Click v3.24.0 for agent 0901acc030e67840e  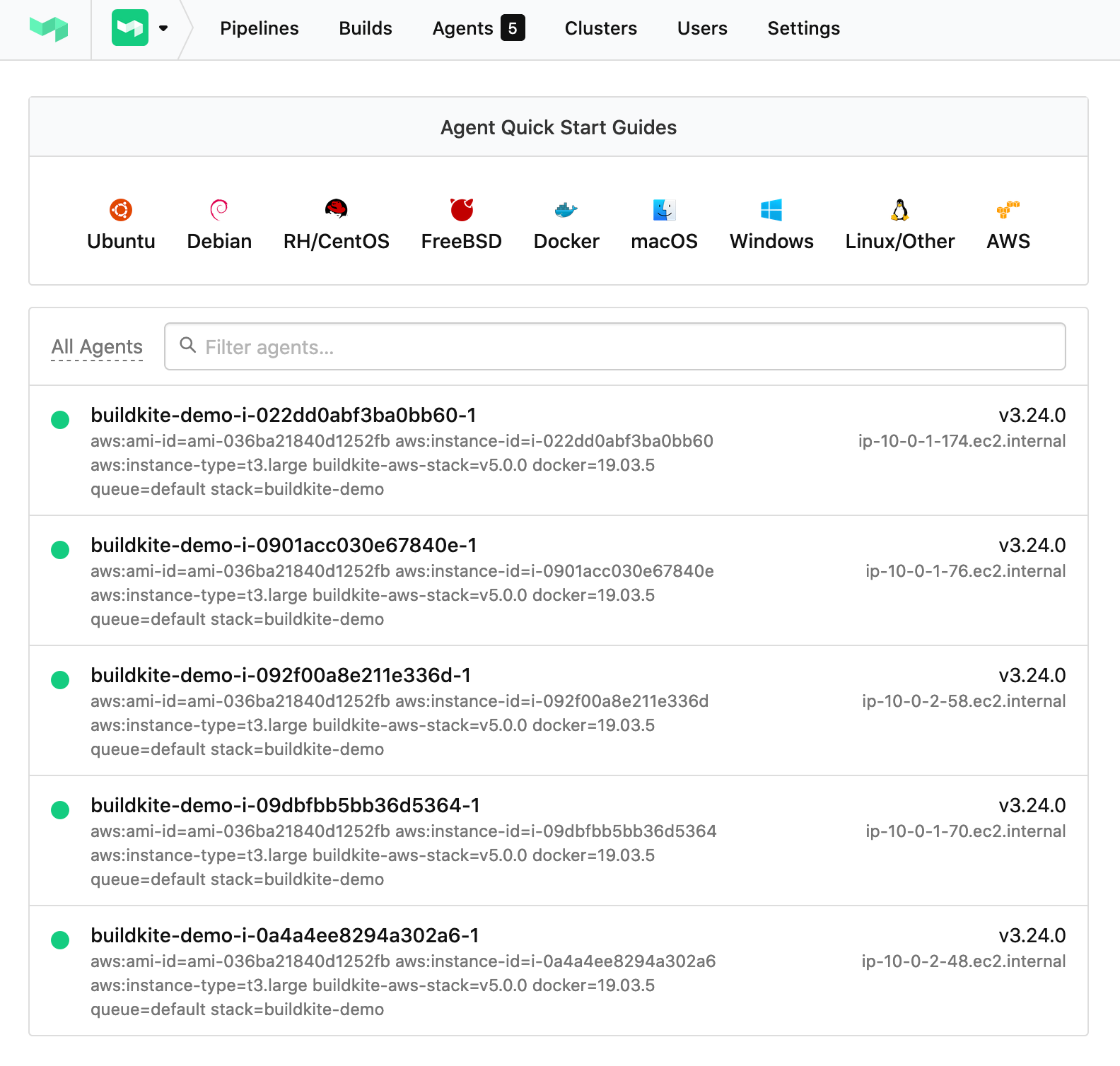pos(1032,545)
